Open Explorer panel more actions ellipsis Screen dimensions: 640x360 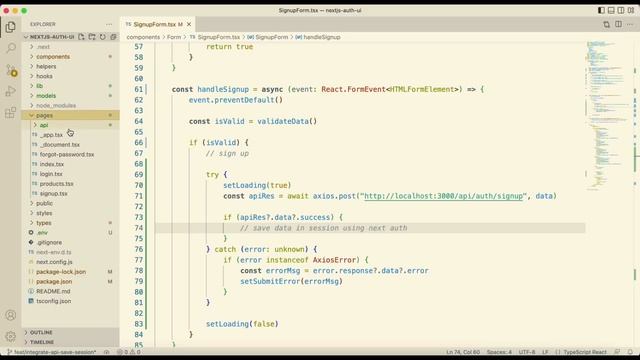pyautogui.click(x=109, y=24)
